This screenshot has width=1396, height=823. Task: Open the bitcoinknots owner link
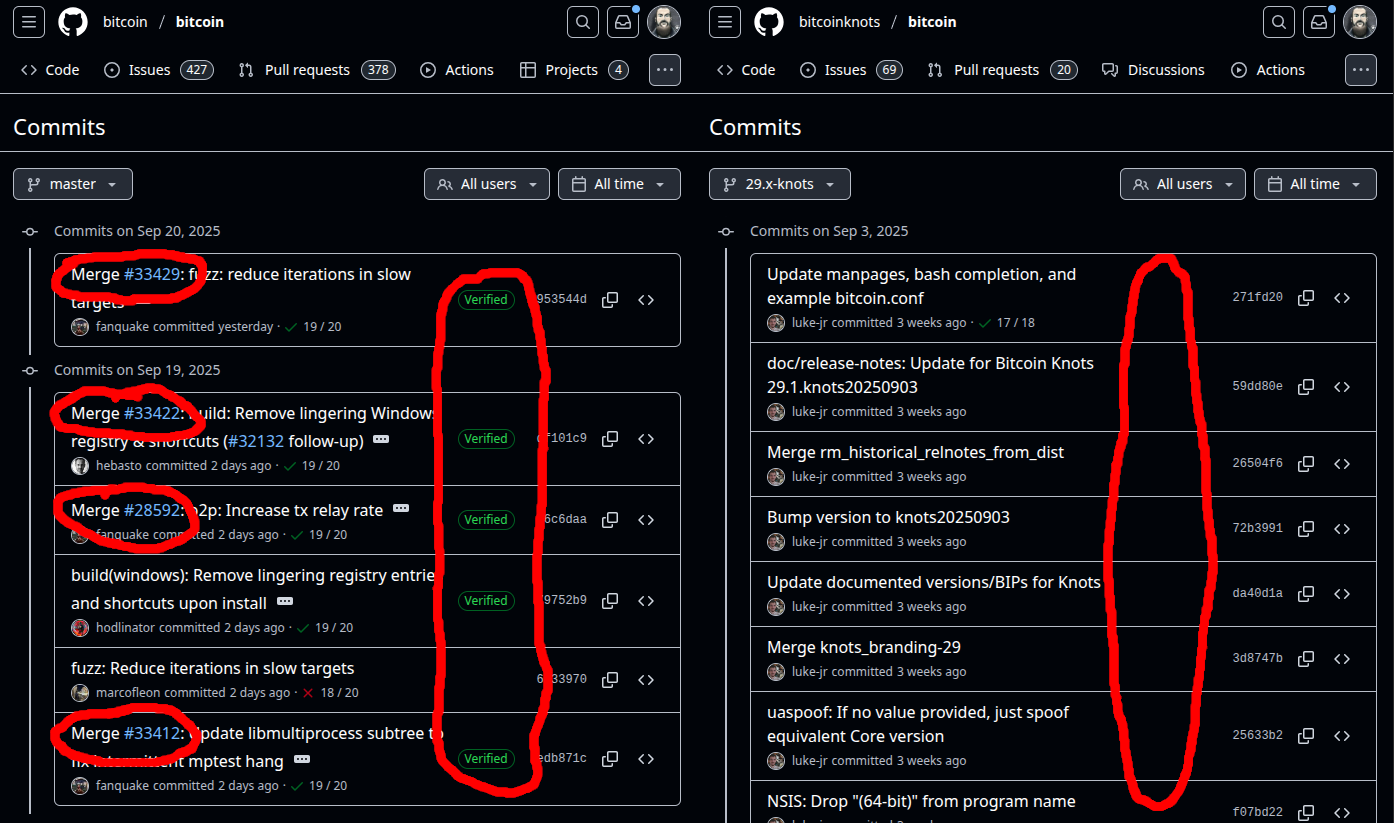click(x=839, y=22)
